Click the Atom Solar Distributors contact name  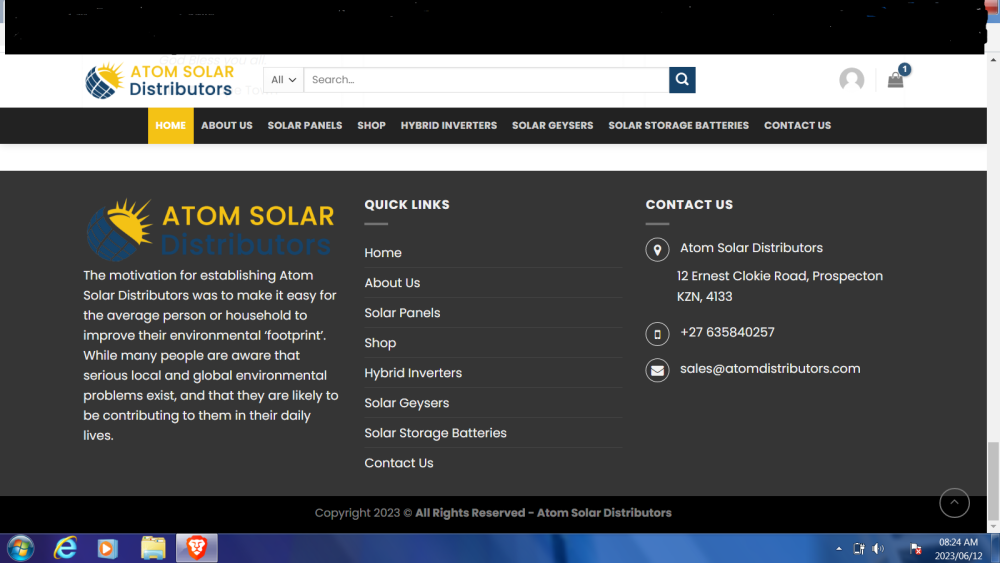[751, 248]
